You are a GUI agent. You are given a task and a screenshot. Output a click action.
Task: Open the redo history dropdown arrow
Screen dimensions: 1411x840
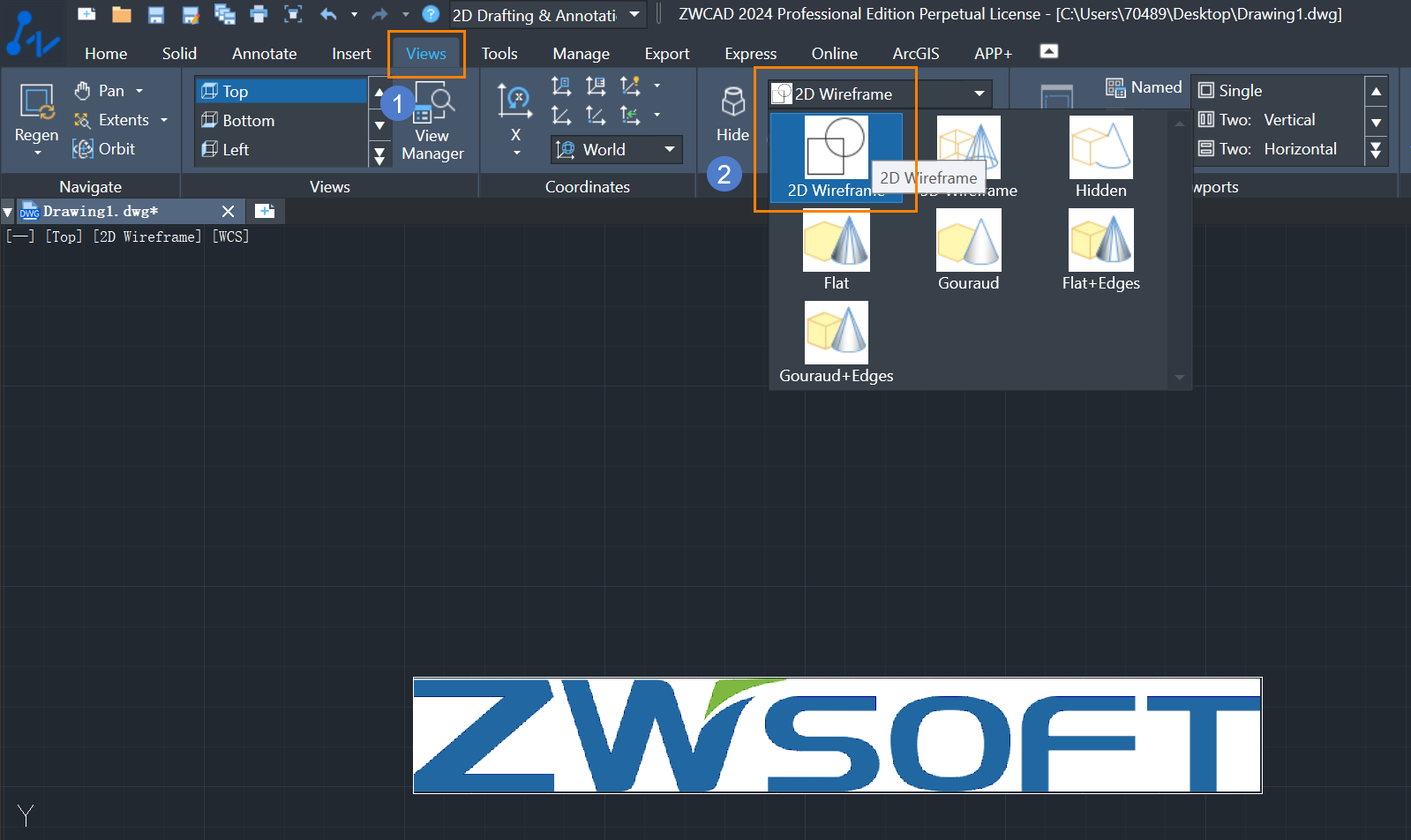coord(405,14)
